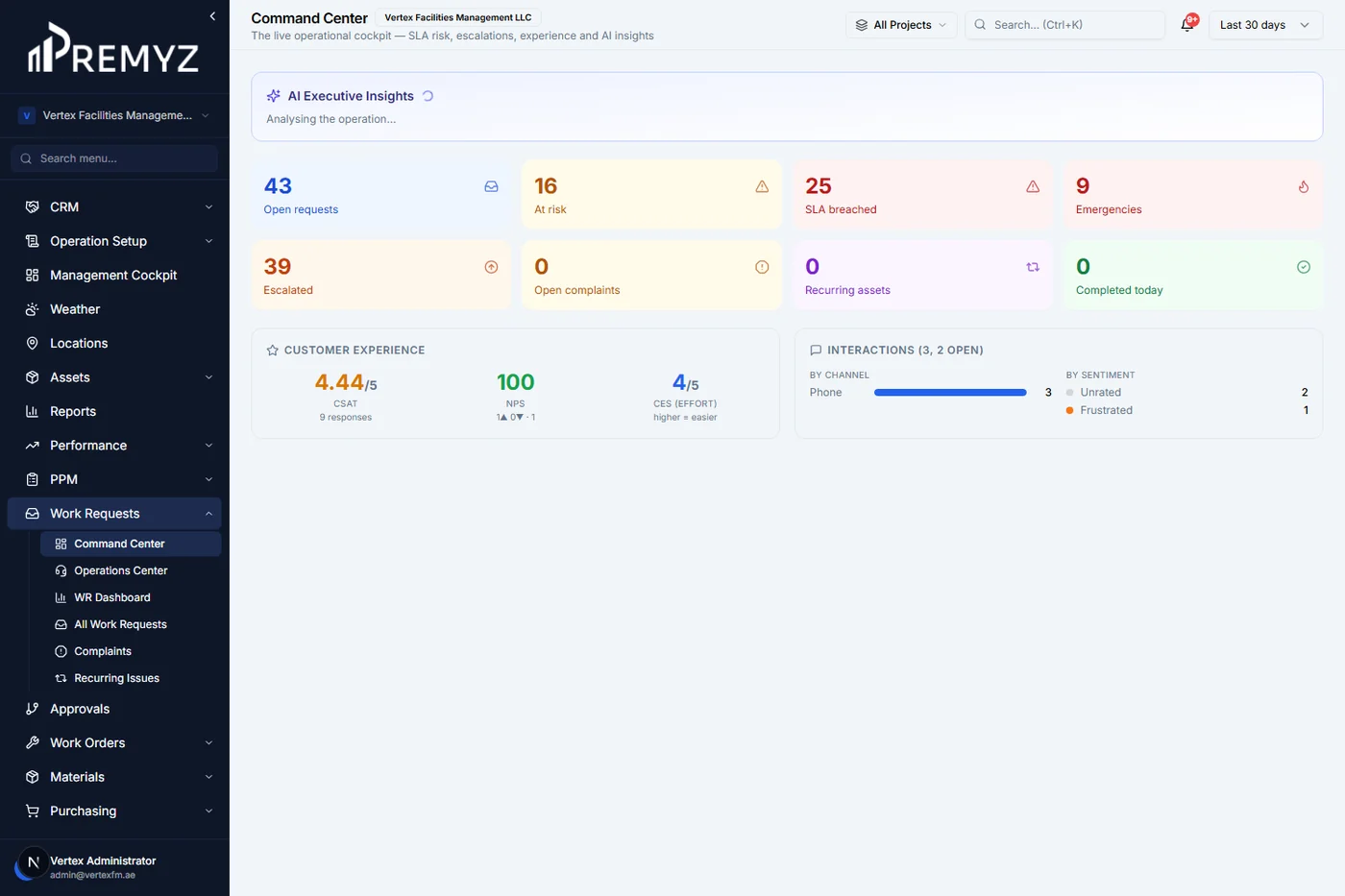The width and height of the screenshot is (1345, 896).
Task: Open Operations Center submenu item
Action: tap(131, 570)
